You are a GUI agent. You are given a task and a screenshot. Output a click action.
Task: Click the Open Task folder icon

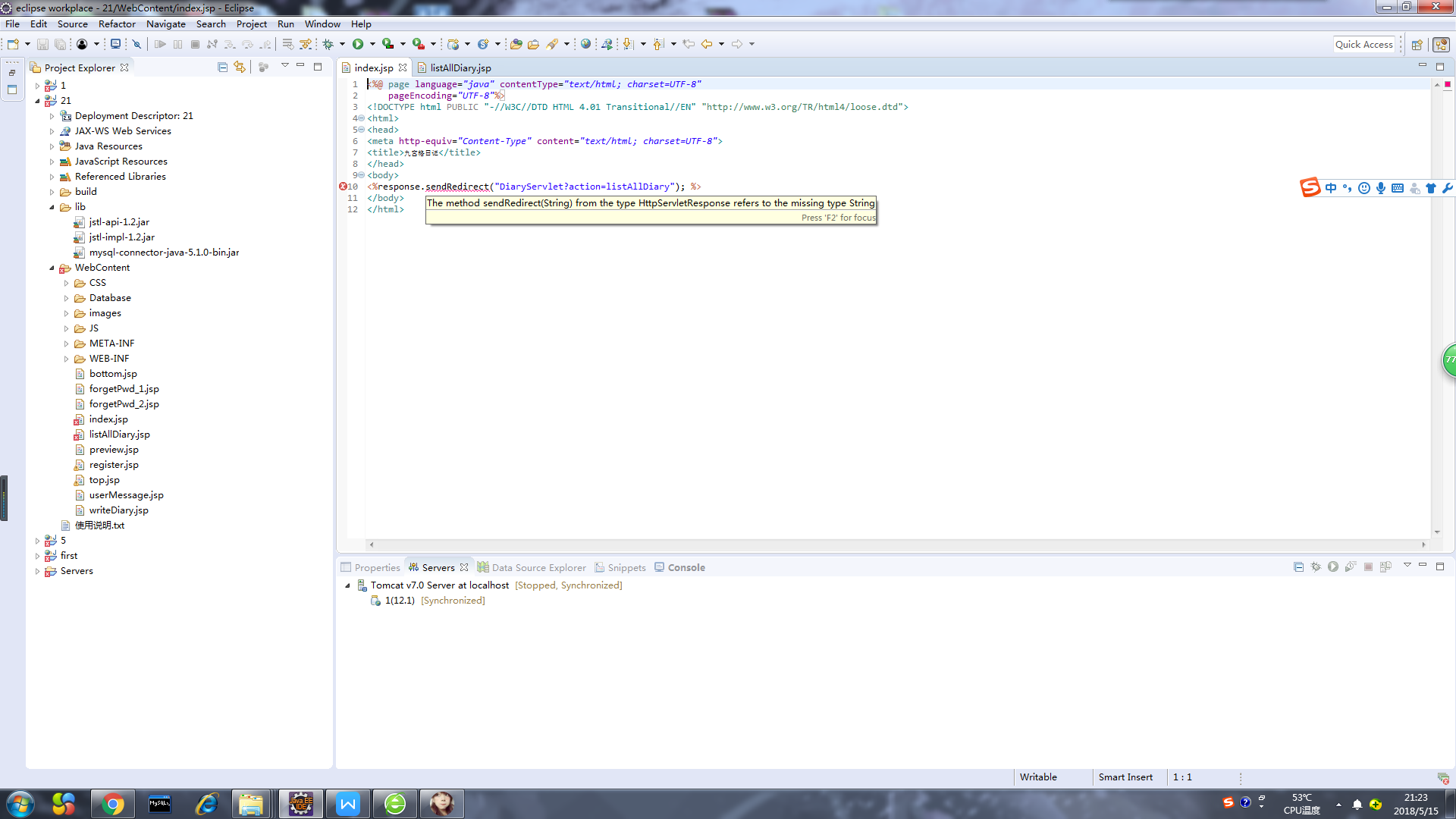pos(534,44)
